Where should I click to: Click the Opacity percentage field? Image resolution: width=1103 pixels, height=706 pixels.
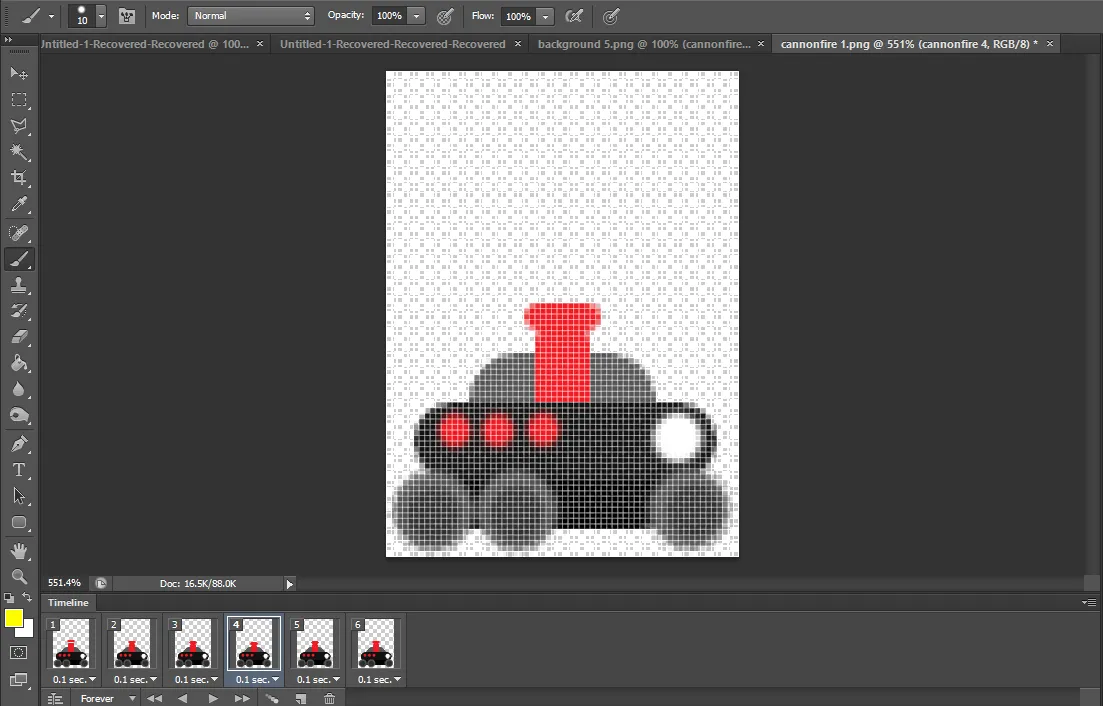[389, 16]
